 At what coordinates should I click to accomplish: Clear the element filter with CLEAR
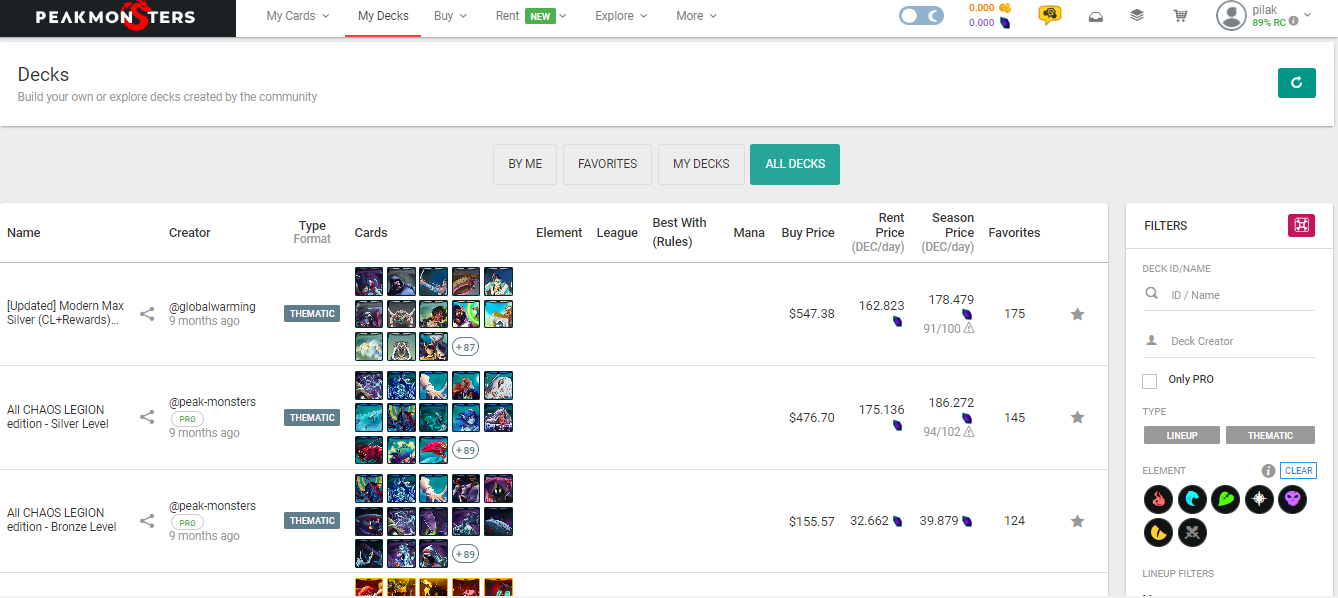1298,471
